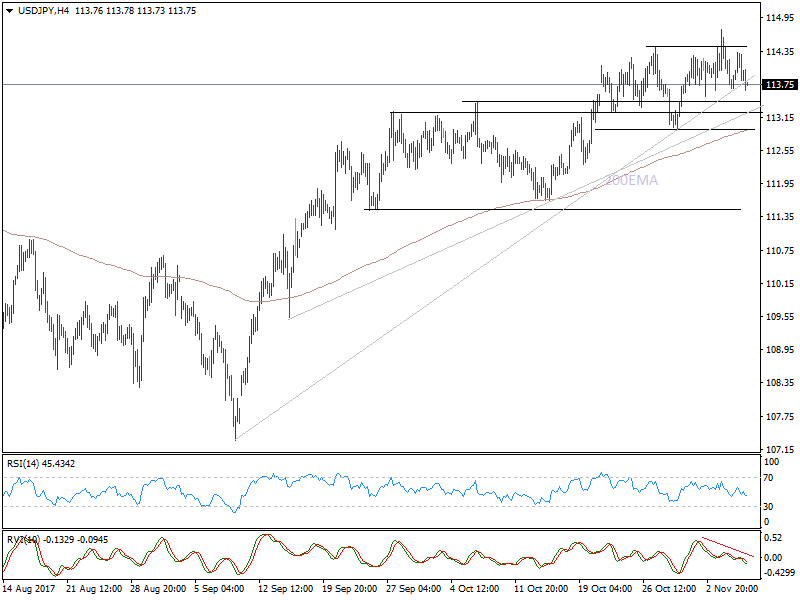Image resolution: width=800 pixels, height=600 pixels.
Task: Select the USDJPY,H4 chart title text
Action: pos(43,11)
